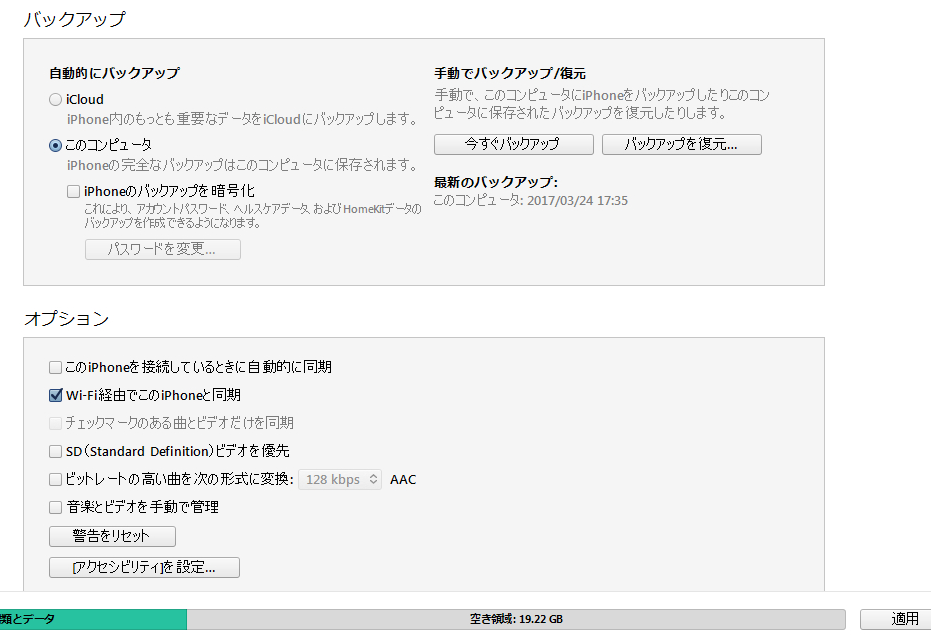Image resolution: width=931 pixels, height=640 pixels.
Task: Click the バックアップを復元... button
Action: 682,144
